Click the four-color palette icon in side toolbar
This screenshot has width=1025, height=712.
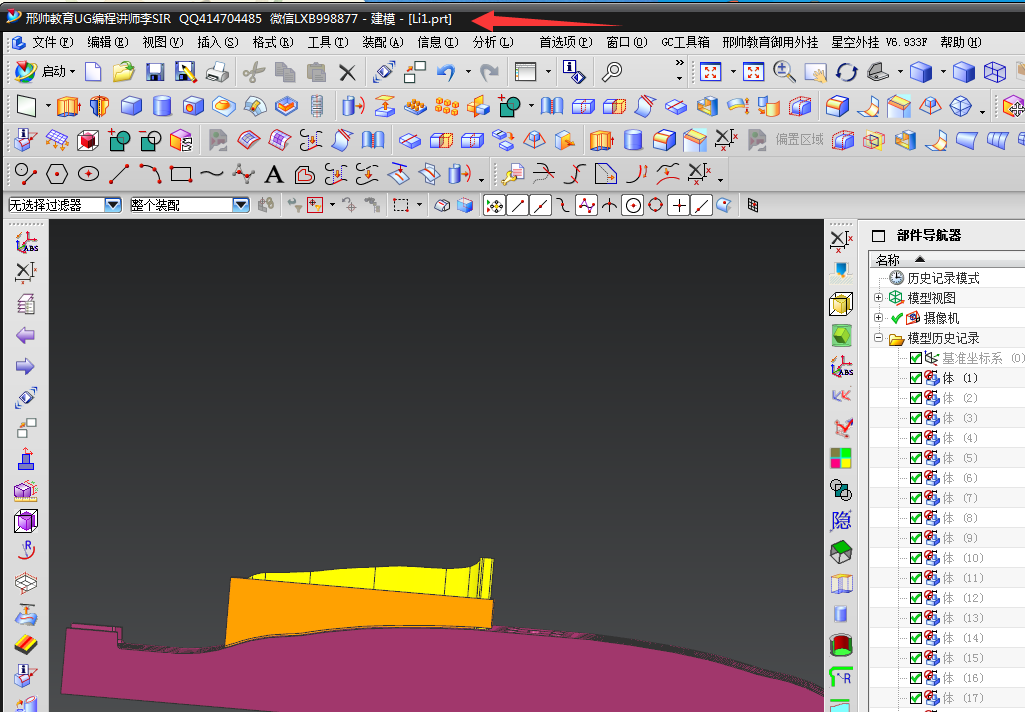pos(841,458)
